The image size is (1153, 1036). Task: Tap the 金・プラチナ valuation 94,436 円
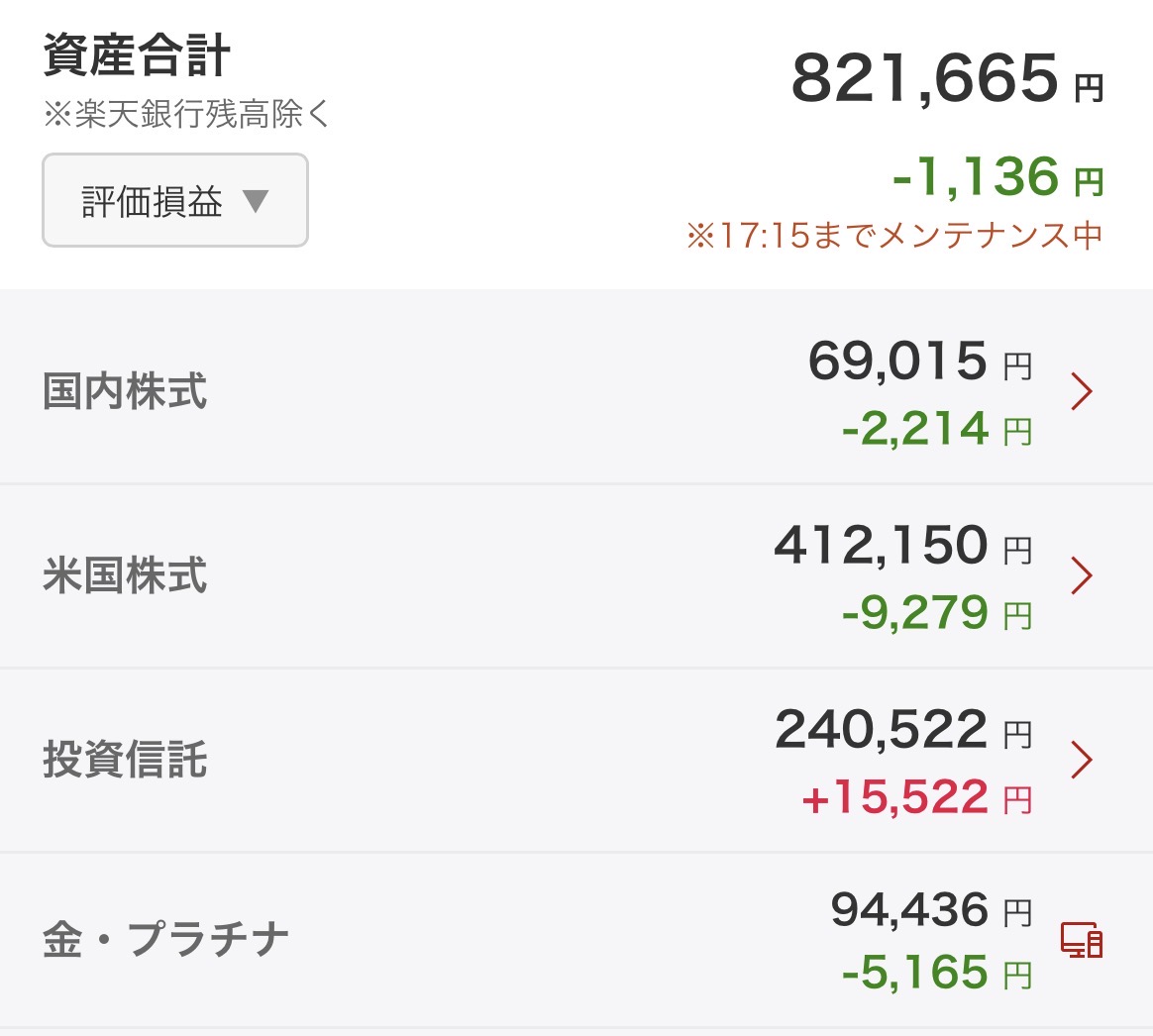[x=930, y=910]
